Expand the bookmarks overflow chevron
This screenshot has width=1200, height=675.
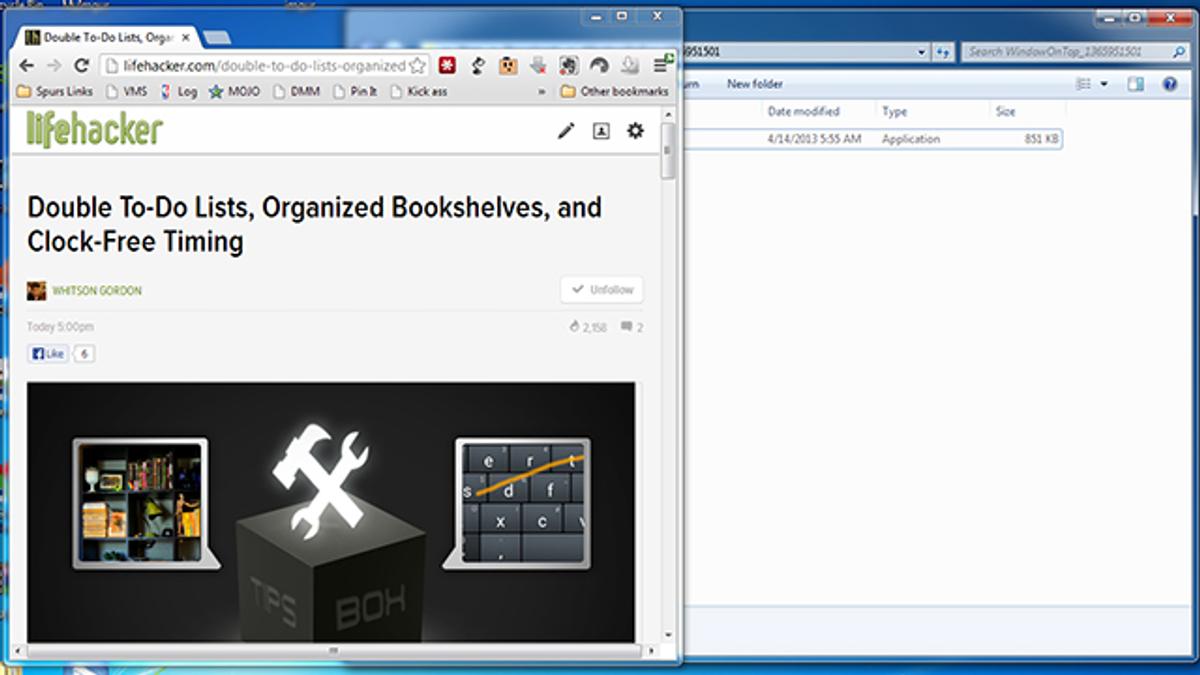(x=542, y=92)
